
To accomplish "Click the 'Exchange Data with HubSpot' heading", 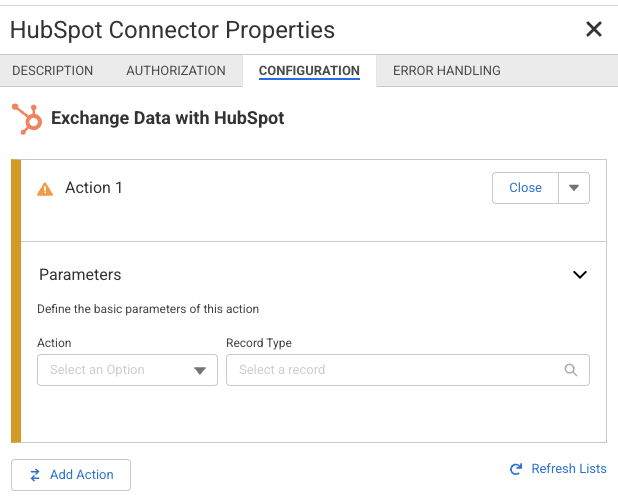I will 168,118.
